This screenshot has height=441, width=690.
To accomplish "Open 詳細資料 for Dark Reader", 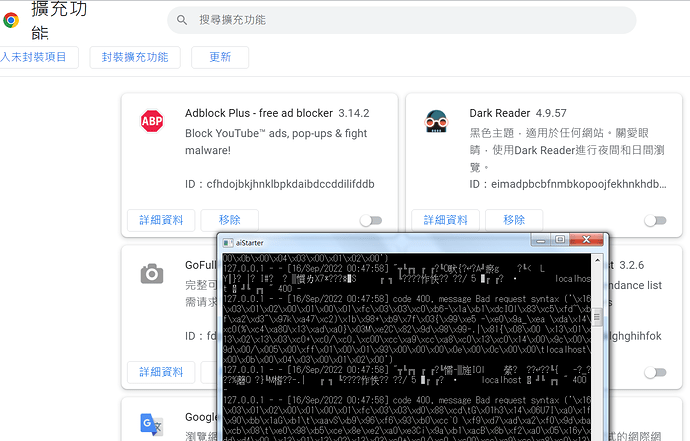I will (x=445, y=220).
